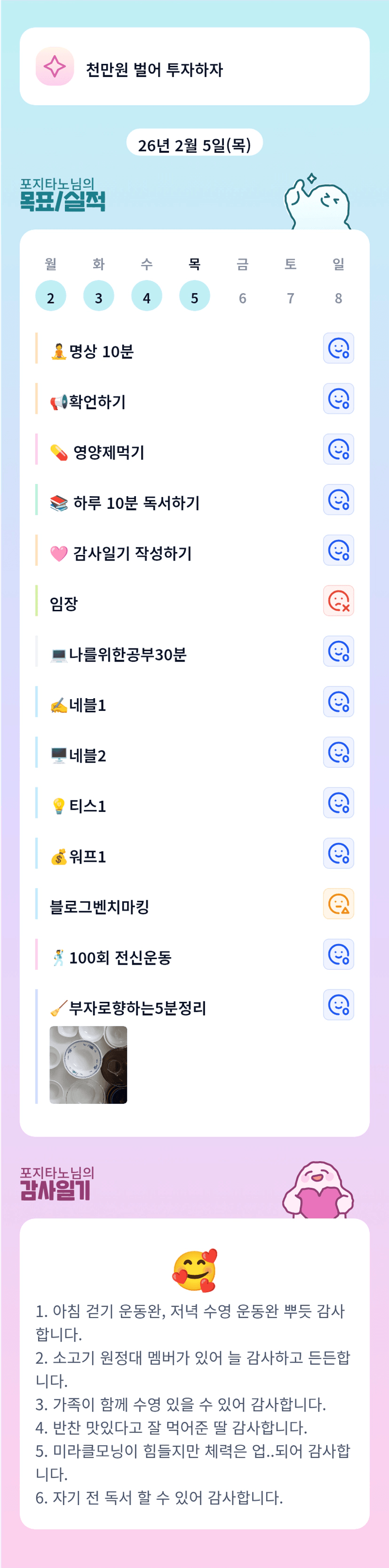Select Monday the 2nd in the week row
Viewport: 389px width, 1568px height.
51,296
